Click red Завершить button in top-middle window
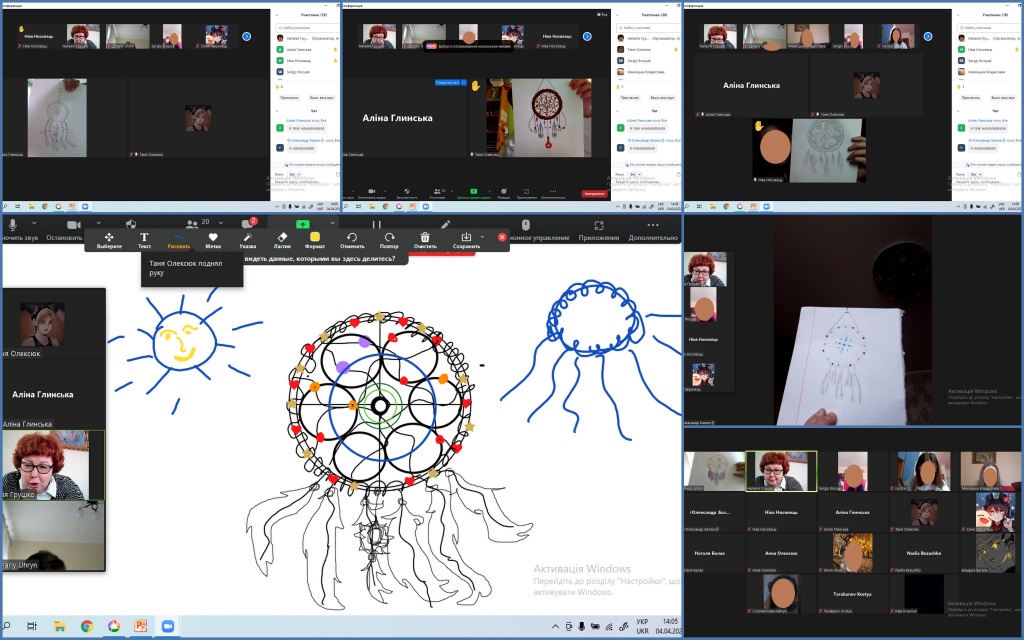The image size is (1024, 640). pyautogui.click(x=594, y=193)
